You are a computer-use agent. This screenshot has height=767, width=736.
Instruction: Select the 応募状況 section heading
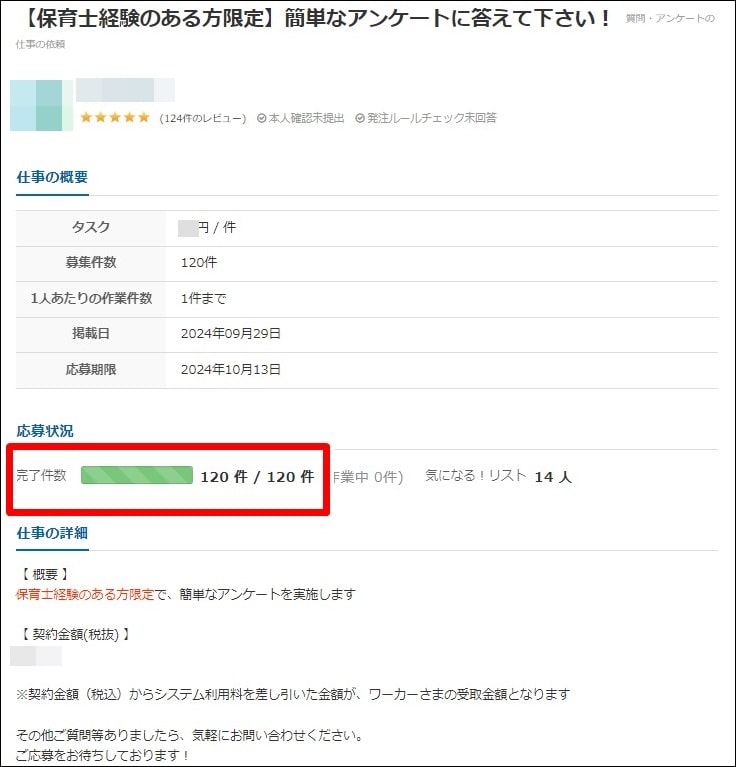(45, 431)
